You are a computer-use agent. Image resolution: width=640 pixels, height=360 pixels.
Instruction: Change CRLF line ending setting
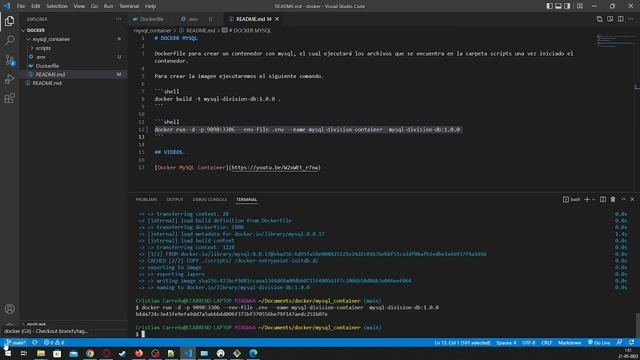547,342
